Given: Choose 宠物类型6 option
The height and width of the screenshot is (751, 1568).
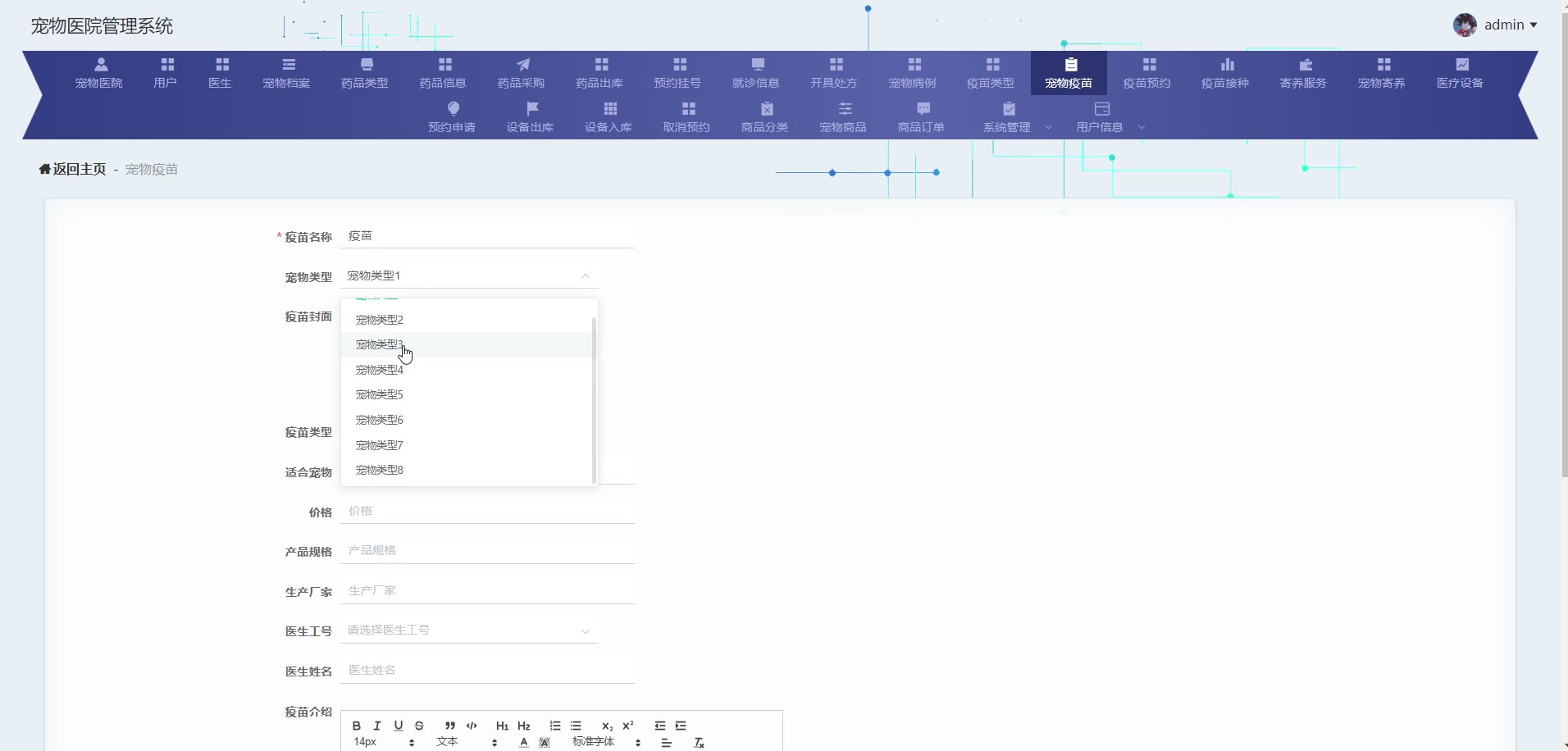Looking at the screenshot, I should (467, 420).
